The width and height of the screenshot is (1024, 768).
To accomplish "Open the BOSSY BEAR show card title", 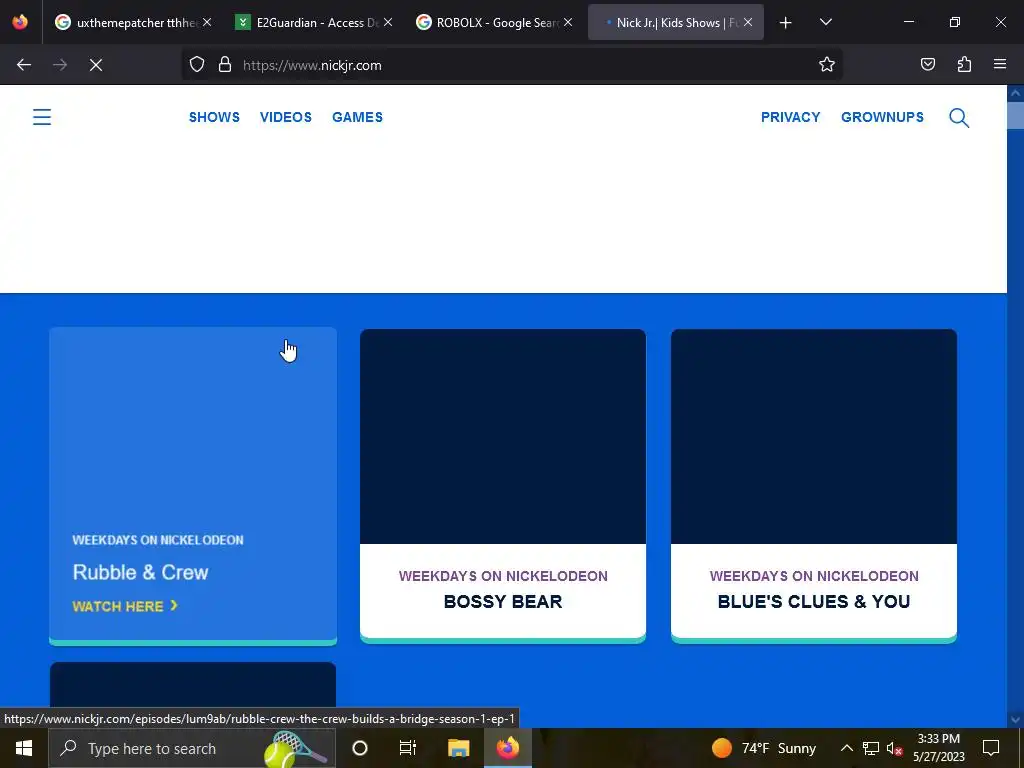I will pos(503,601).
